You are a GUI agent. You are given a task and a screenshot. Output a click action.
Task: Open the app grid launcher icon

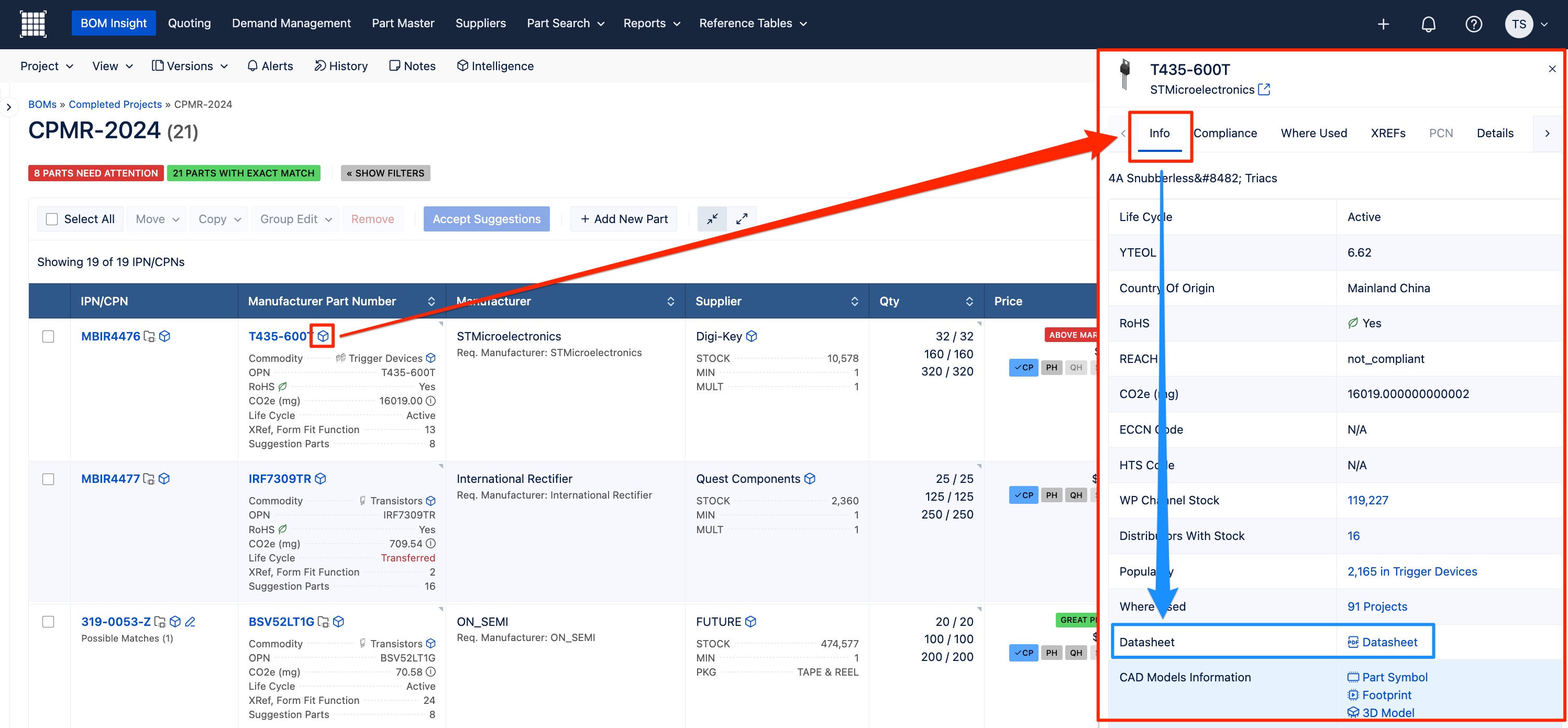(x=33, y=24)
